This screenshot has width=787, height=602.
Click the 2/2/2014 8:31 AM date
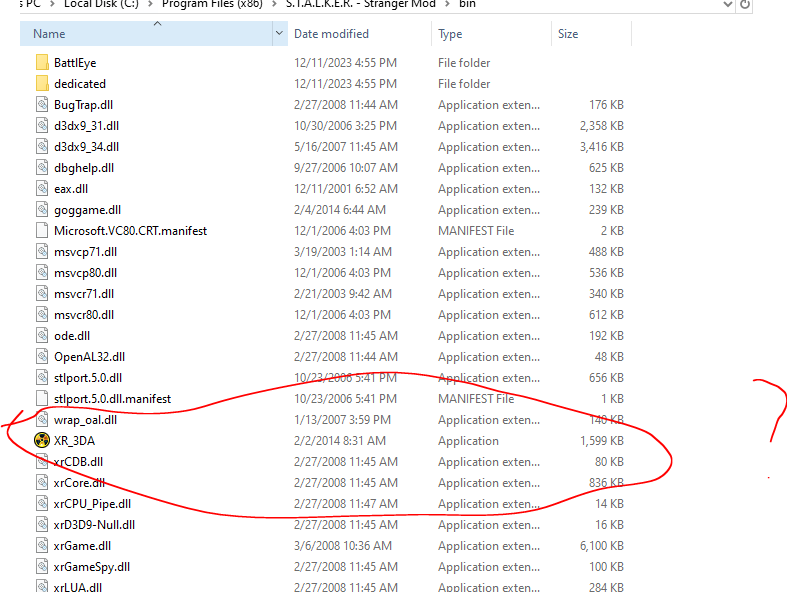tap(340, 441)
